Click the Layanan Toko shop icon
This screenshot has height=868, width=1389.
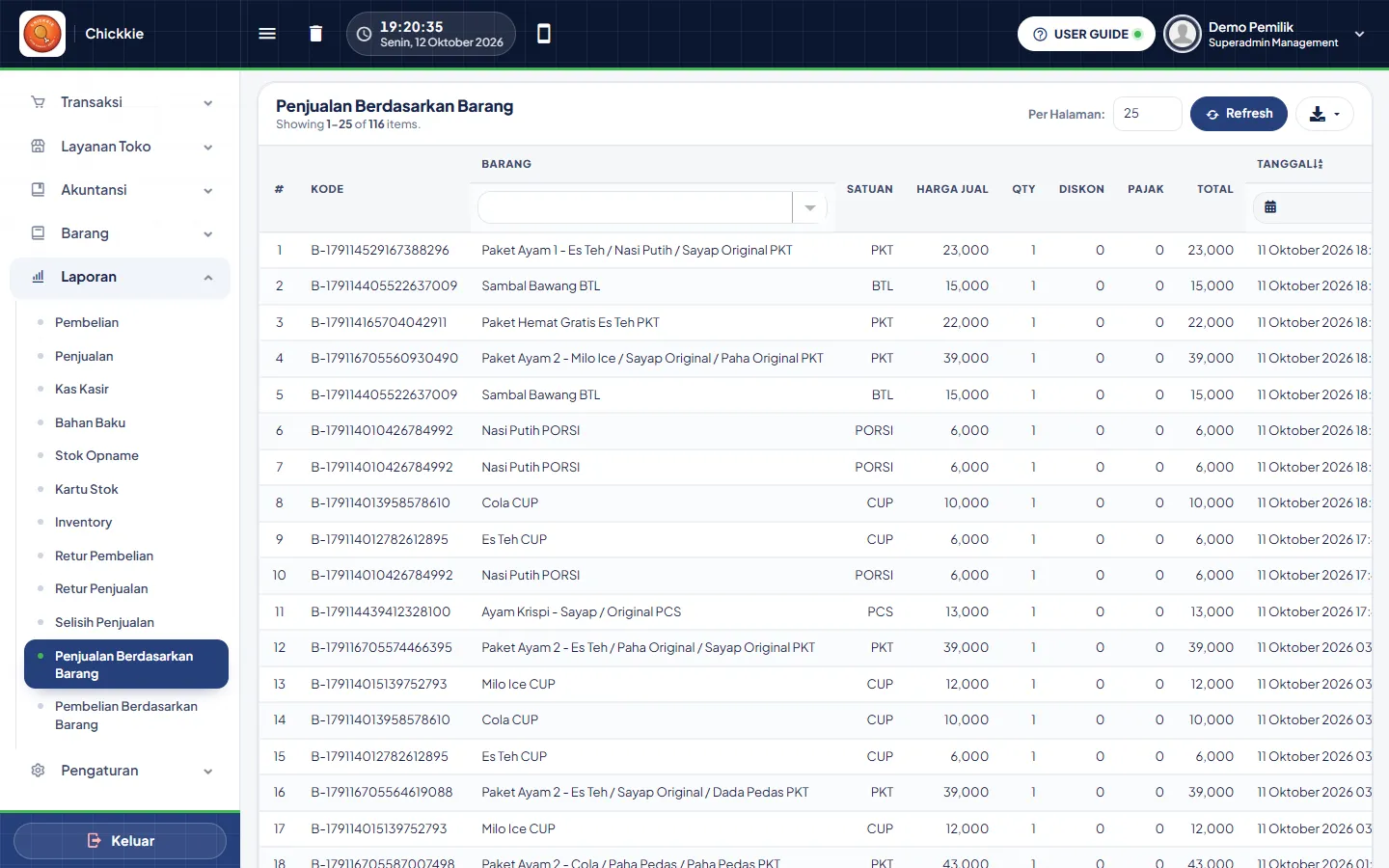click(x=38, y=147)
